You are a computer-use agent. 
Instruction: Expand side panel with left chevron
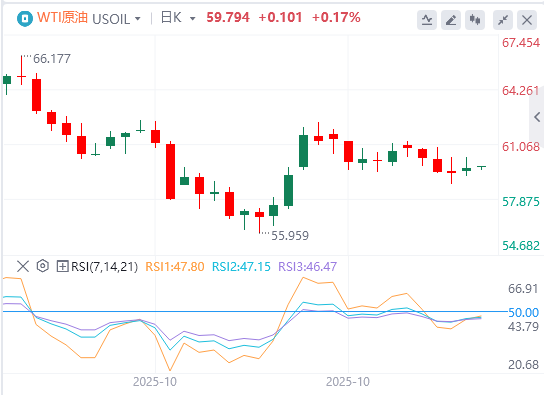point(537,117)
